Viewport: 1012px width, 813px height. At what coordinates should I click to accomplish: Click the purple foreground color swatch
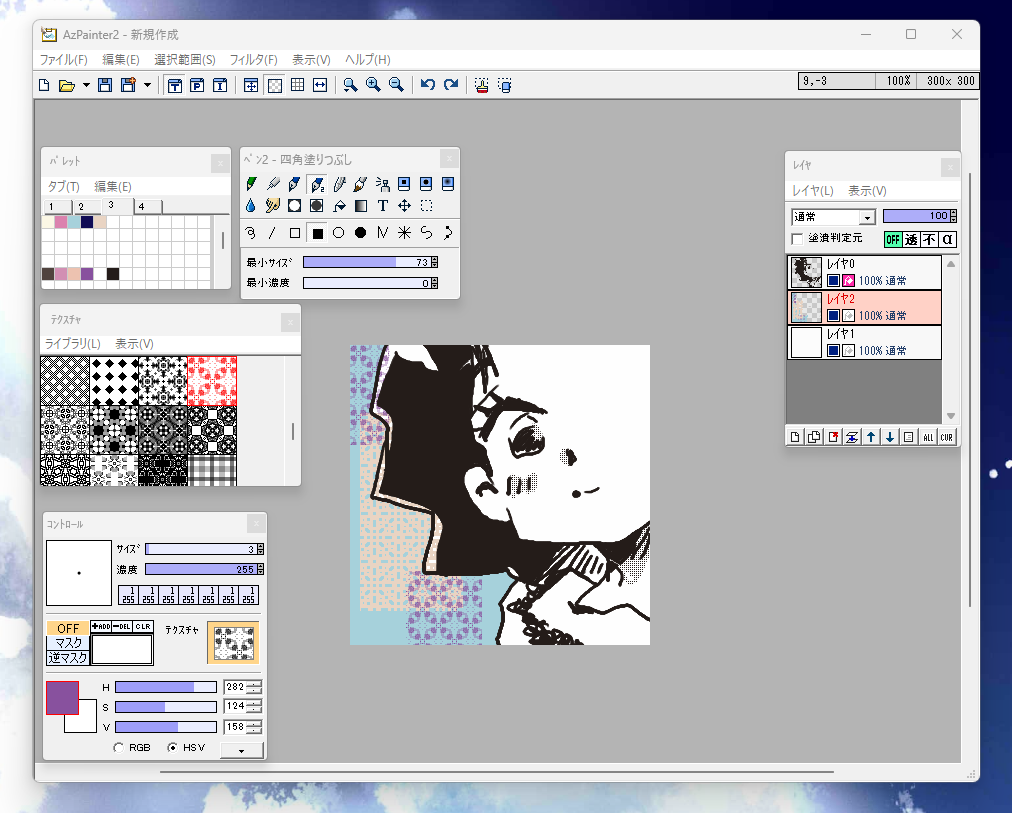click(x=62, y=697)
